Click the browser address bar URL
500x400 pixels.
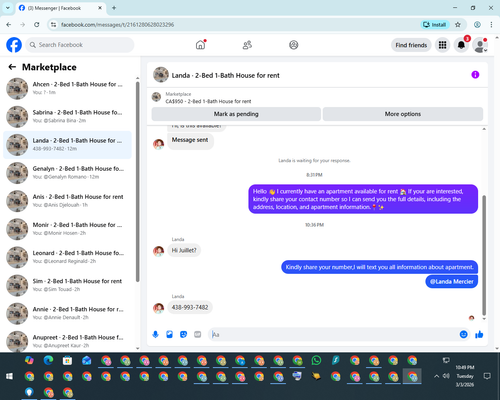(117, 25)
